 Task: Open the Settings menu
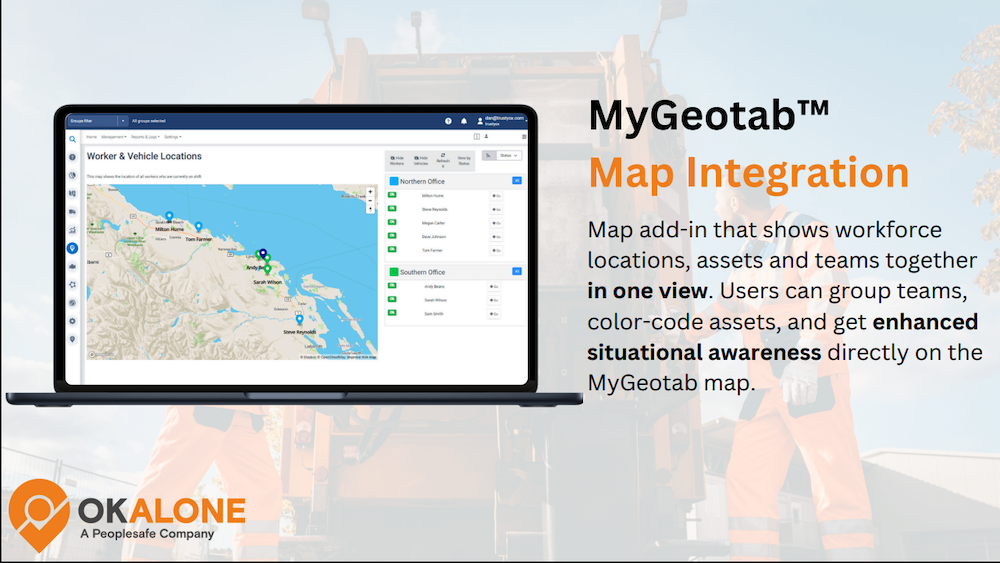pos(173,137)
